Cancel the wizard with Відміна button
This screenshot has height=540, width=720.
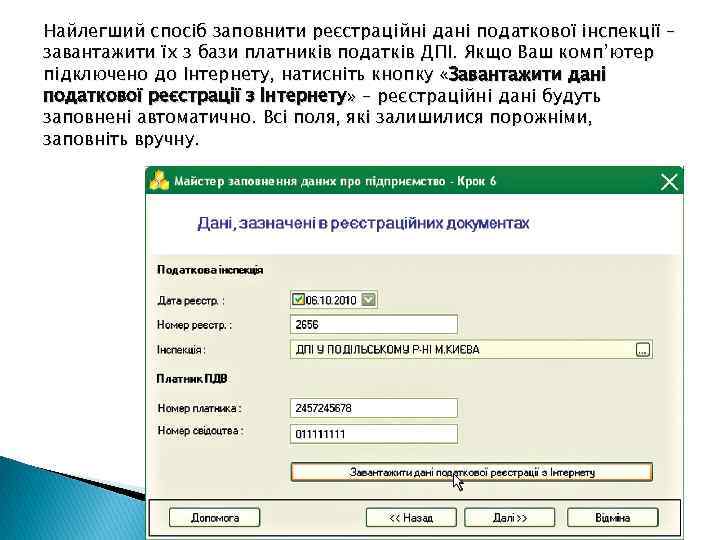(613, 518)
